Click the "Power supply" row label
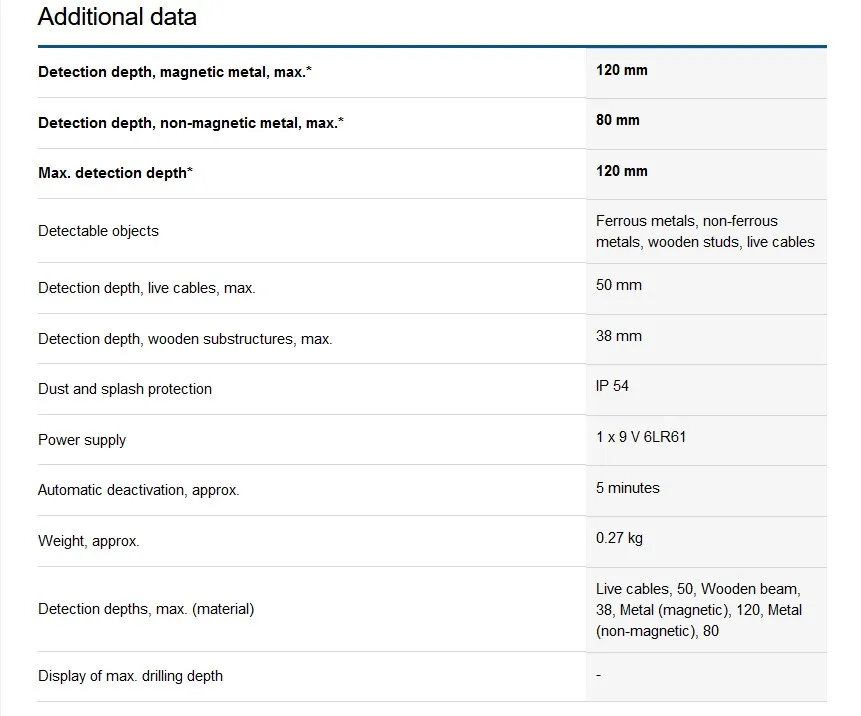 pos(82,440)
